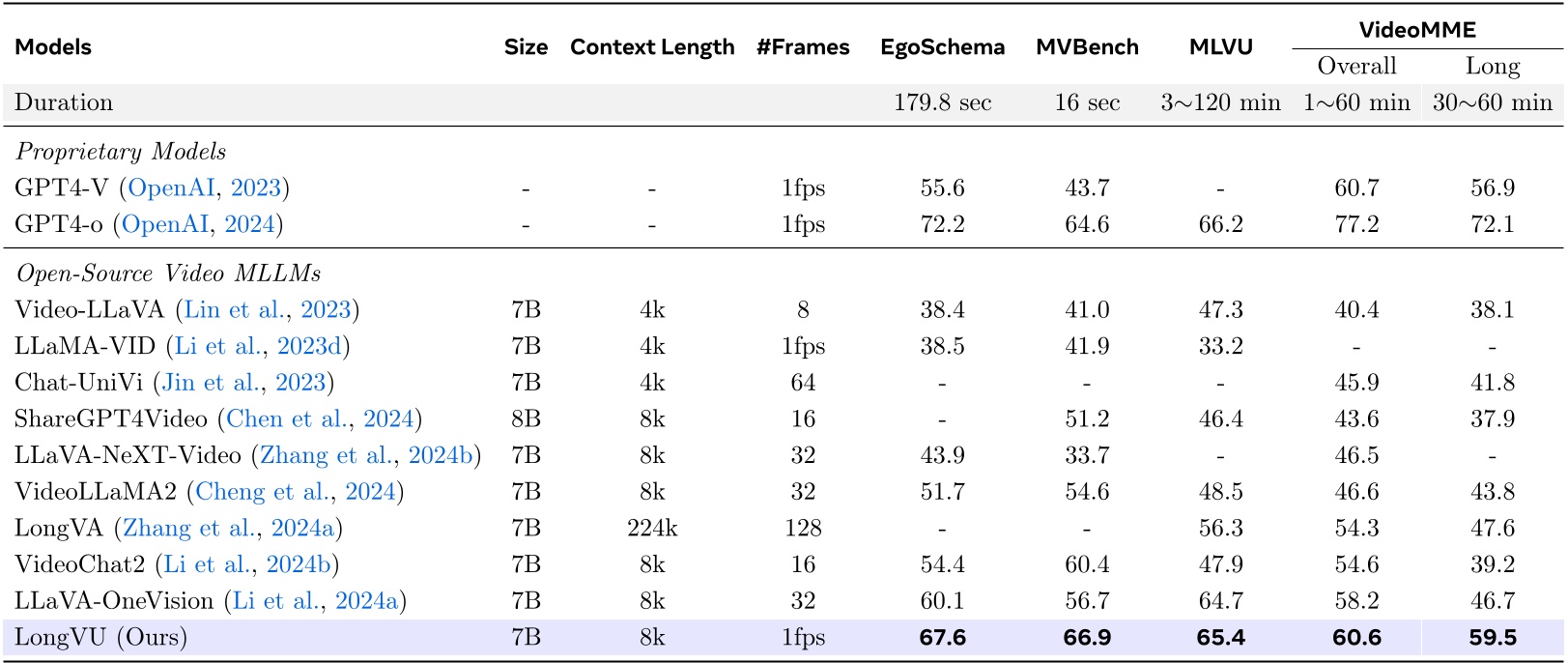The height and width of the screenshot is (663, 1568).
Task: Click the Li et al., 2023d reference
Action: (x=258, y=346)
